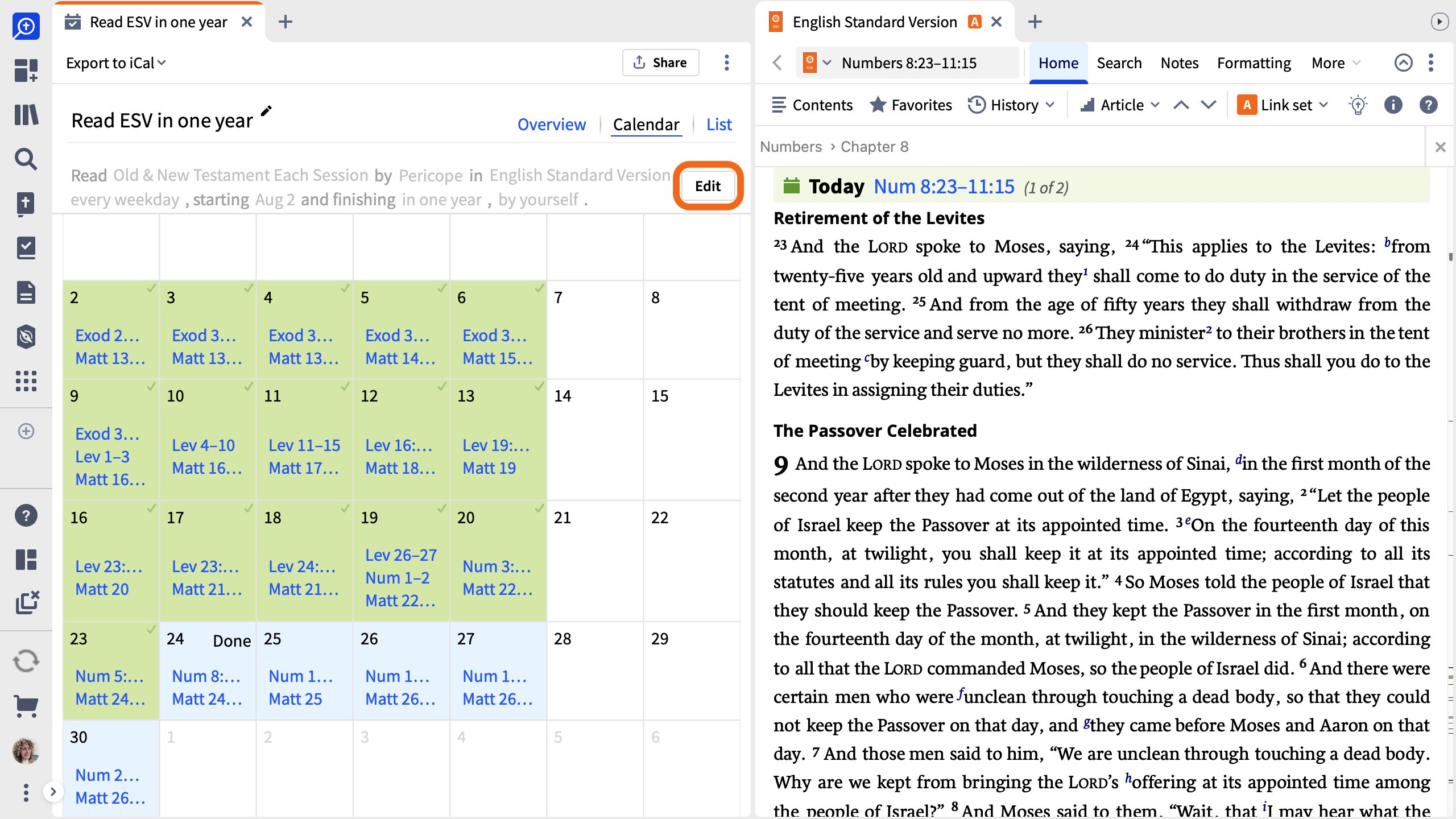Open the shopping cart store icon
Screen dimensions: 1456x819
(26, 707)
